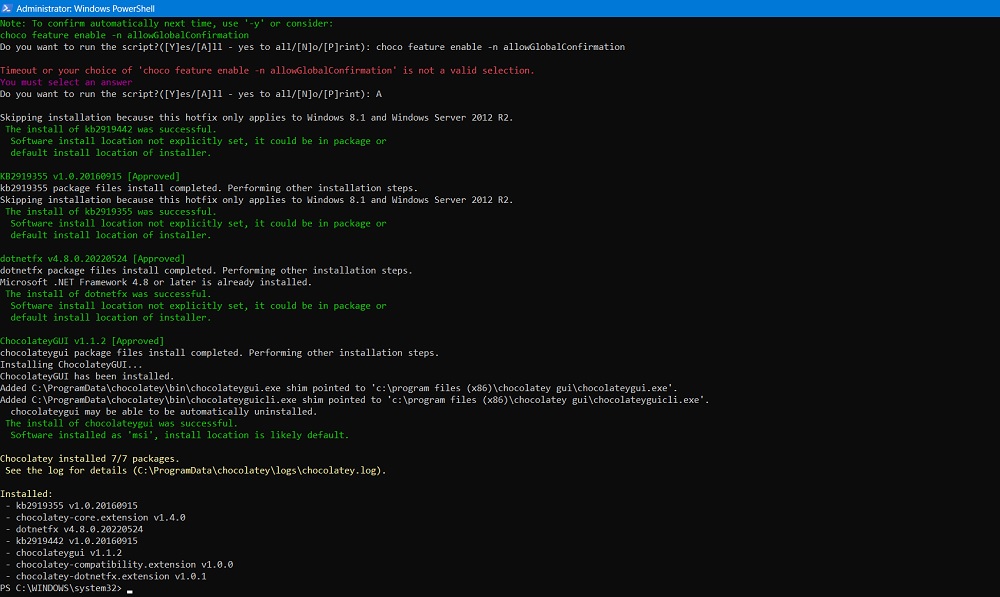Click the chocolatey-core.extension v1.4.0 list item

point(97,517)
